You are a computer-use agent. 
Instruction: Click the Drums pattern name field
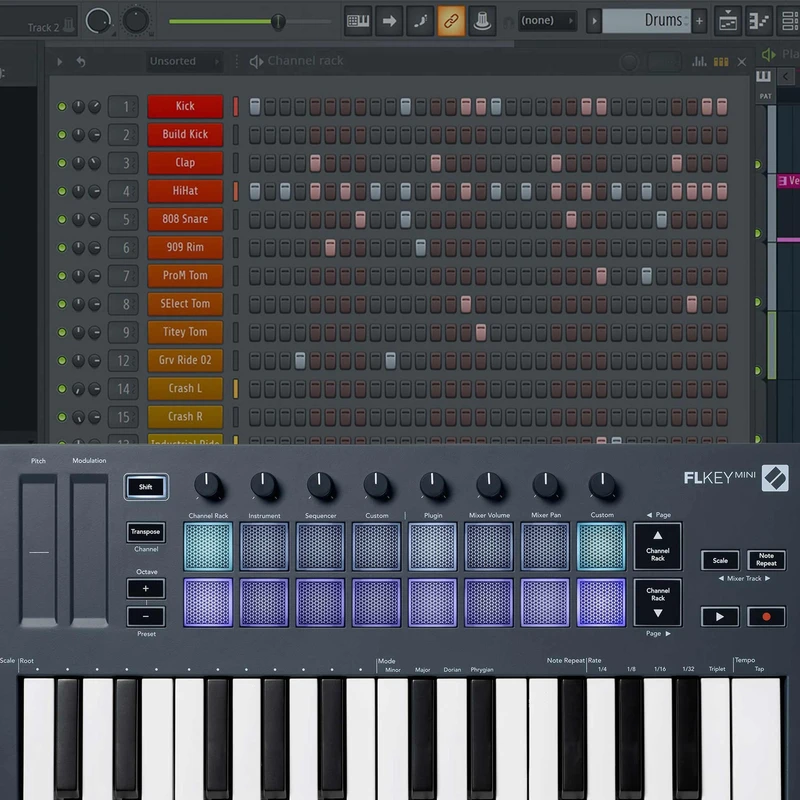coord(660,20)
